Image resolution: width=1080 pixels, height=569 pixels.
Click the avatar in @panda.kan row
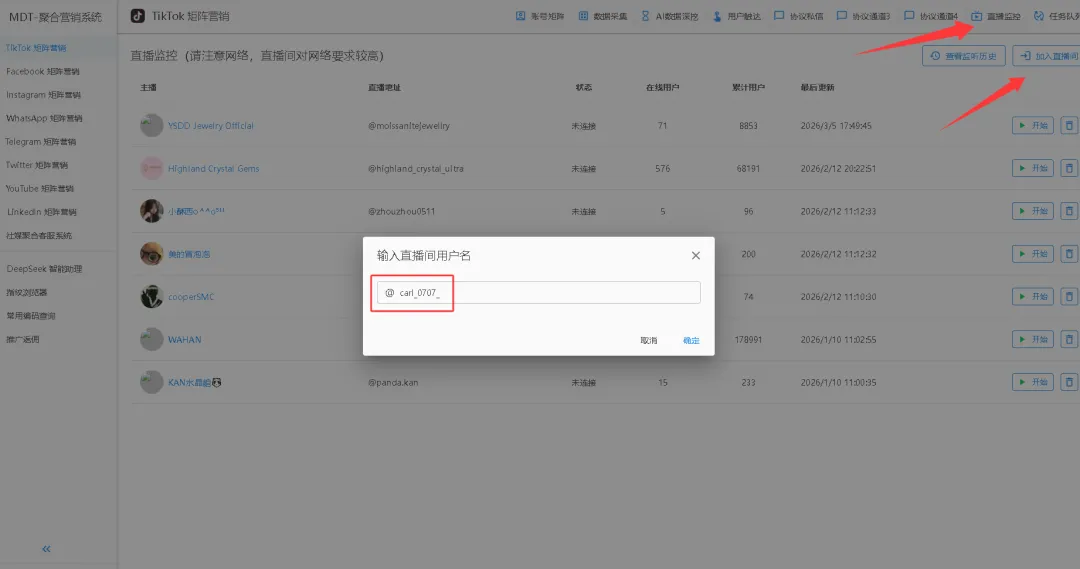pos(152,382)
